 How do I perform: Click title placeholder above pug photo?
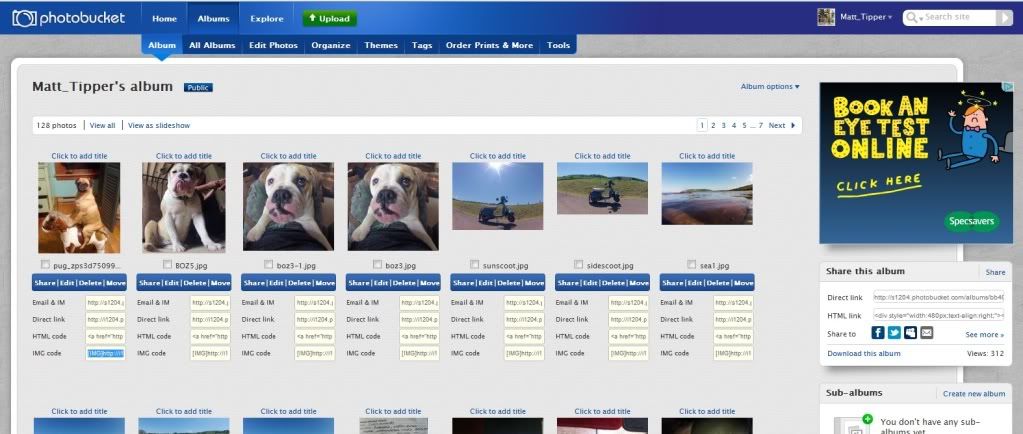point(80,156)
